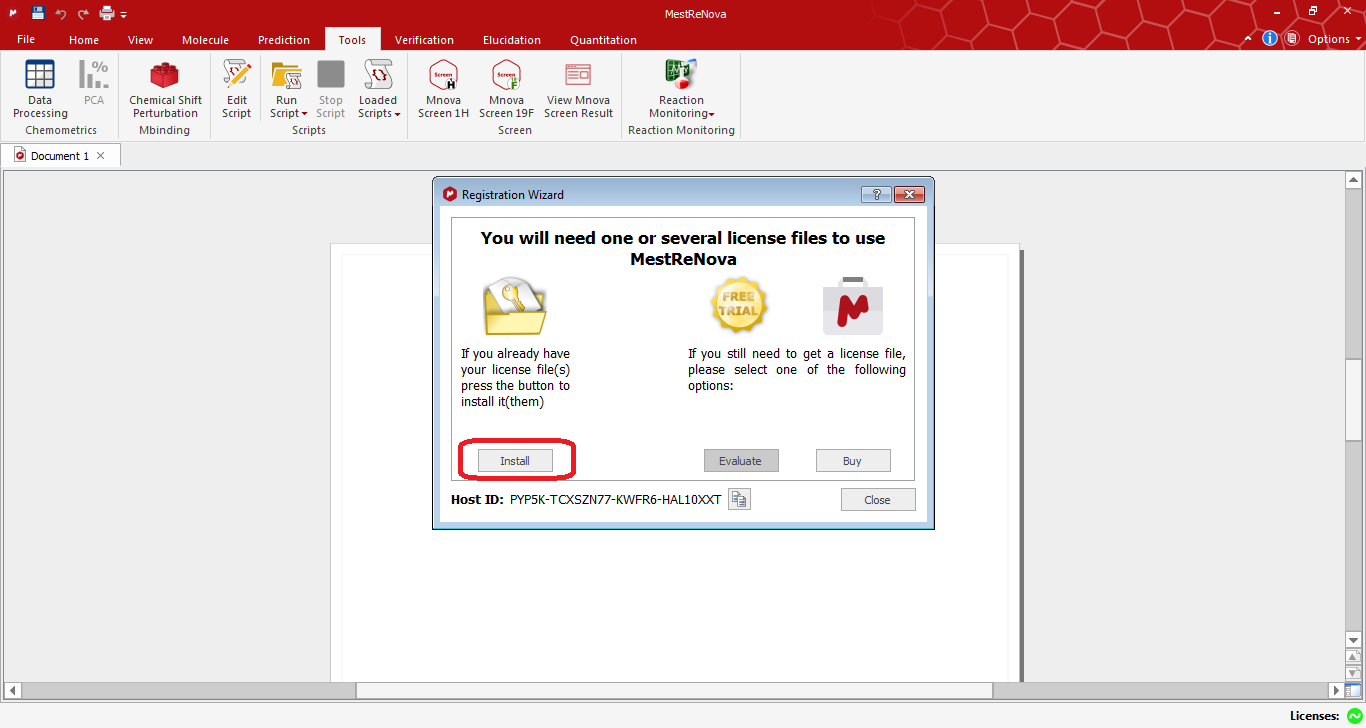
Task: Launch Chemical Shift Perturbation tool
Action: click(x=165, y=88)
